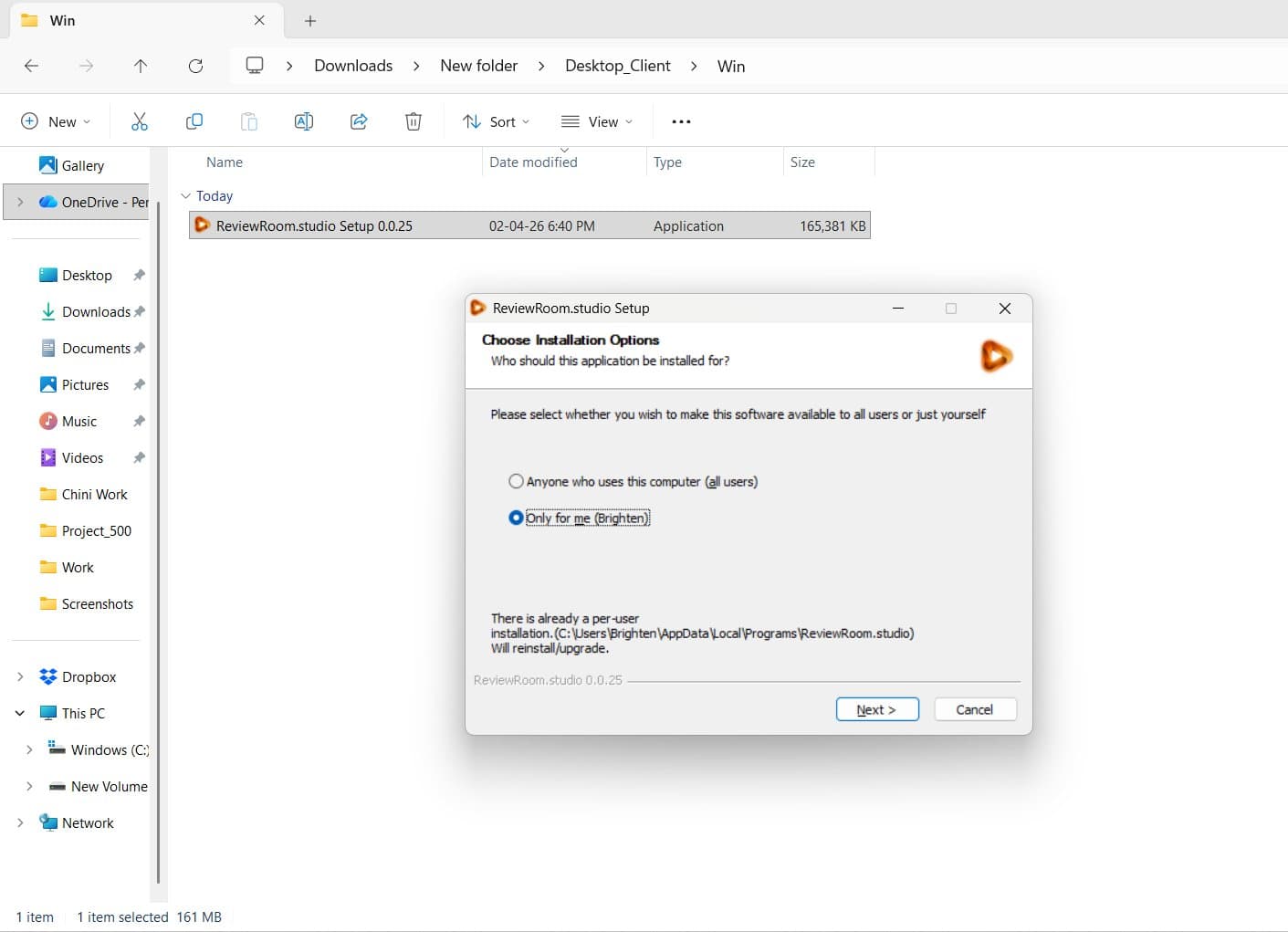Click the Paste clipboard icon

(x=249, y=121)
